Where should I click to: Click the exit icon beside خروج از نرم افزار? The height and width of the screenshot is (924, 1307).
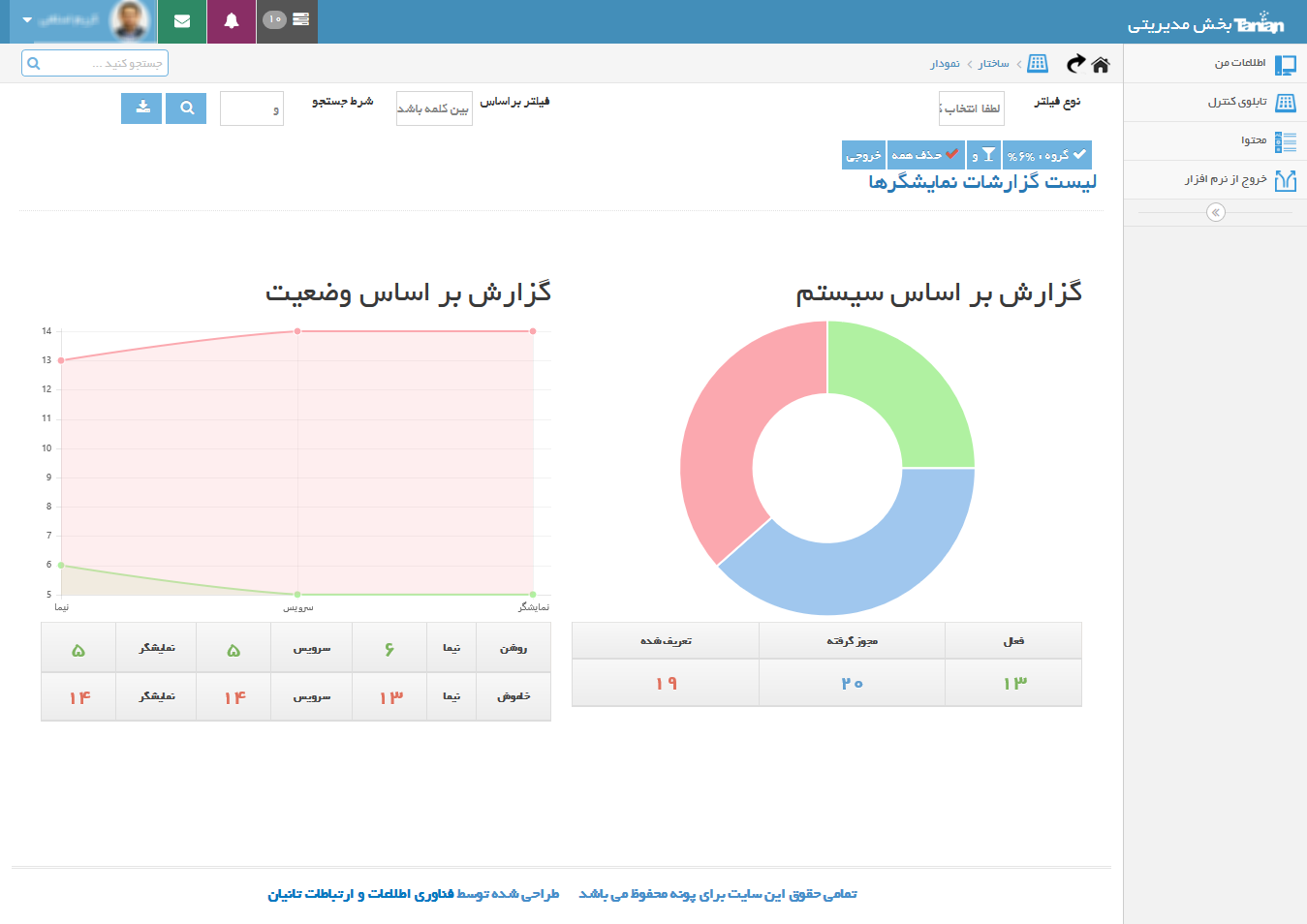1286,180
